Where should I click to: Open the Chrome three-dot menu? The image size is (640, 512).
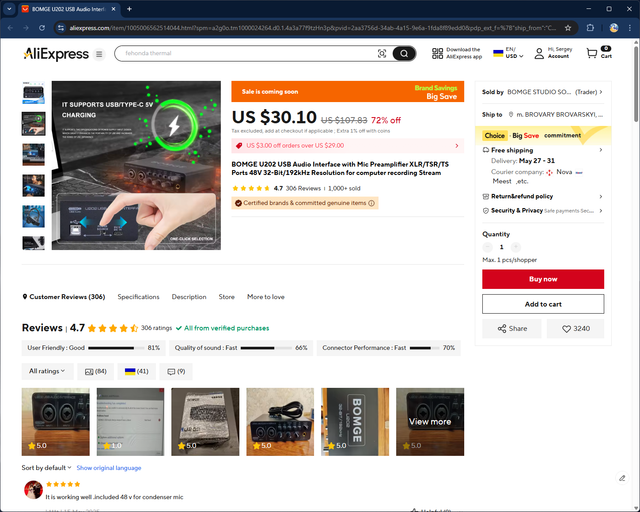pyautogui.click(x=629, y=28)
